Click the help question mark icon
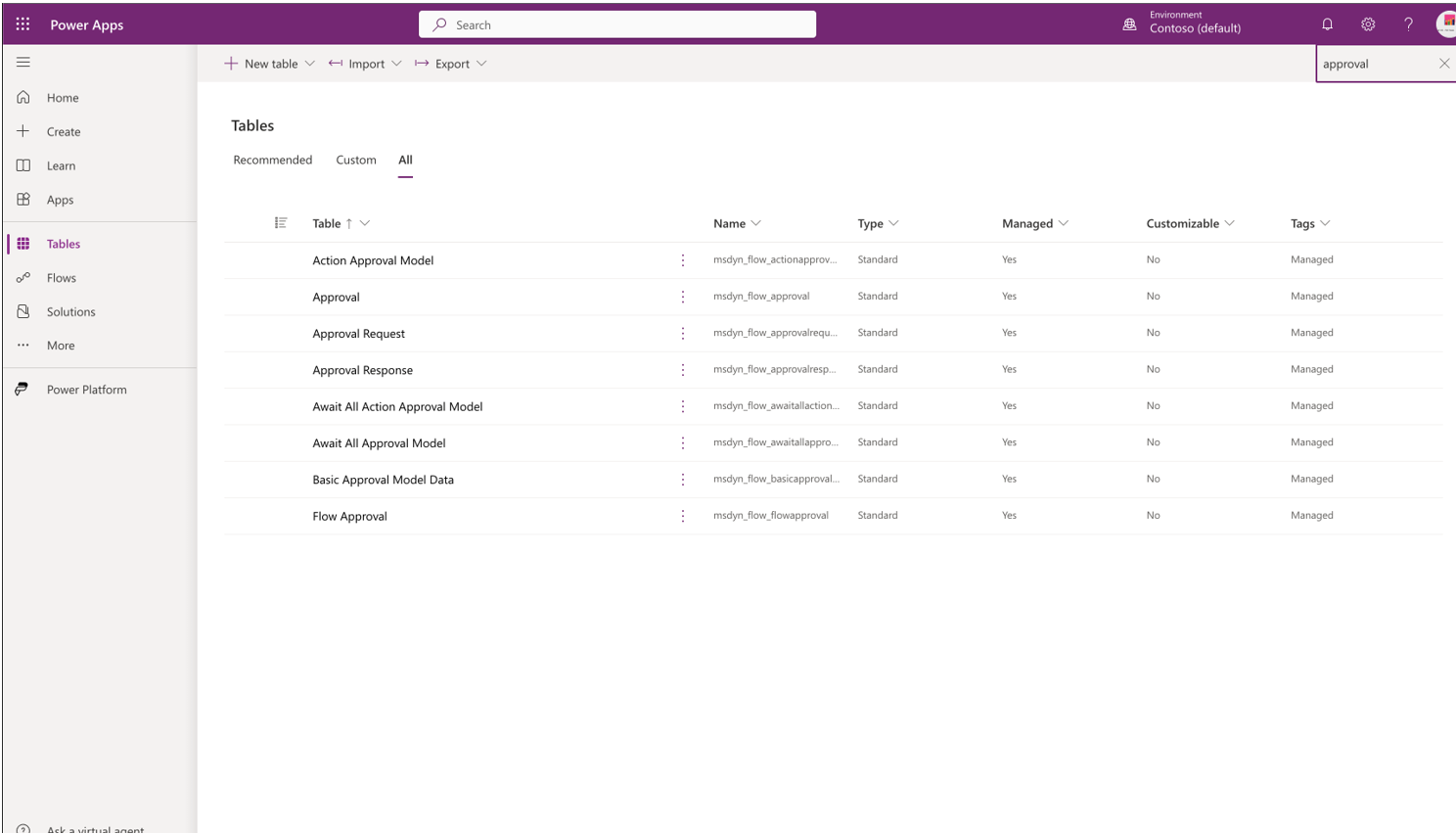Viewport: 1456px width, 834px height. pos(1408,24)
